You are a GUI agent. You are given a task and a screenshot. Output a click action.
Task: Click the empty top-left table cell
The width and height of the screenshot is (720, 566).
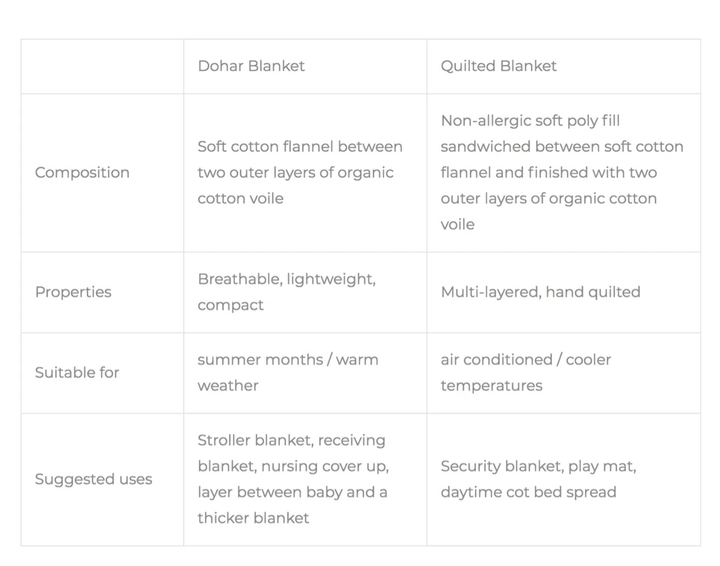point(102,66)
